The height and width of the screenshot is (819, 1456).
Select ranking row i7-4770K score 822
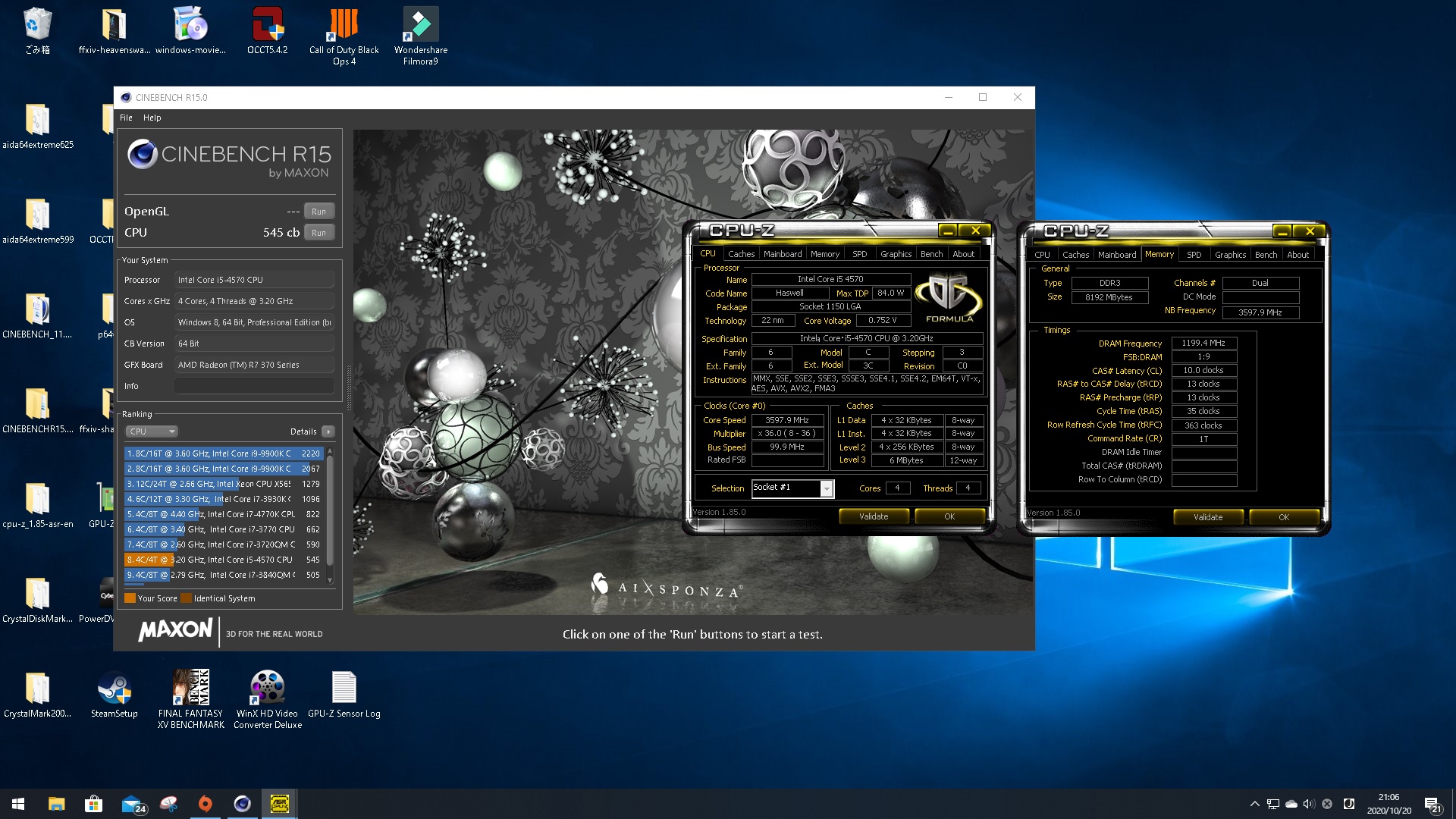[224, 514]
